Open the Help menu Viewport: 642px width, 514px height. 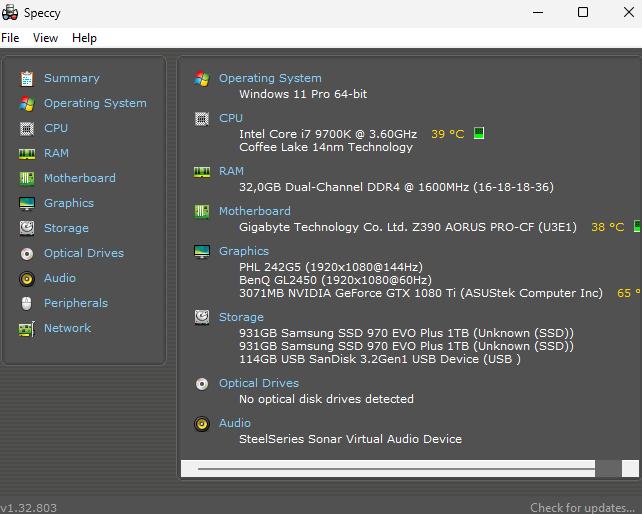pos(84,38)
